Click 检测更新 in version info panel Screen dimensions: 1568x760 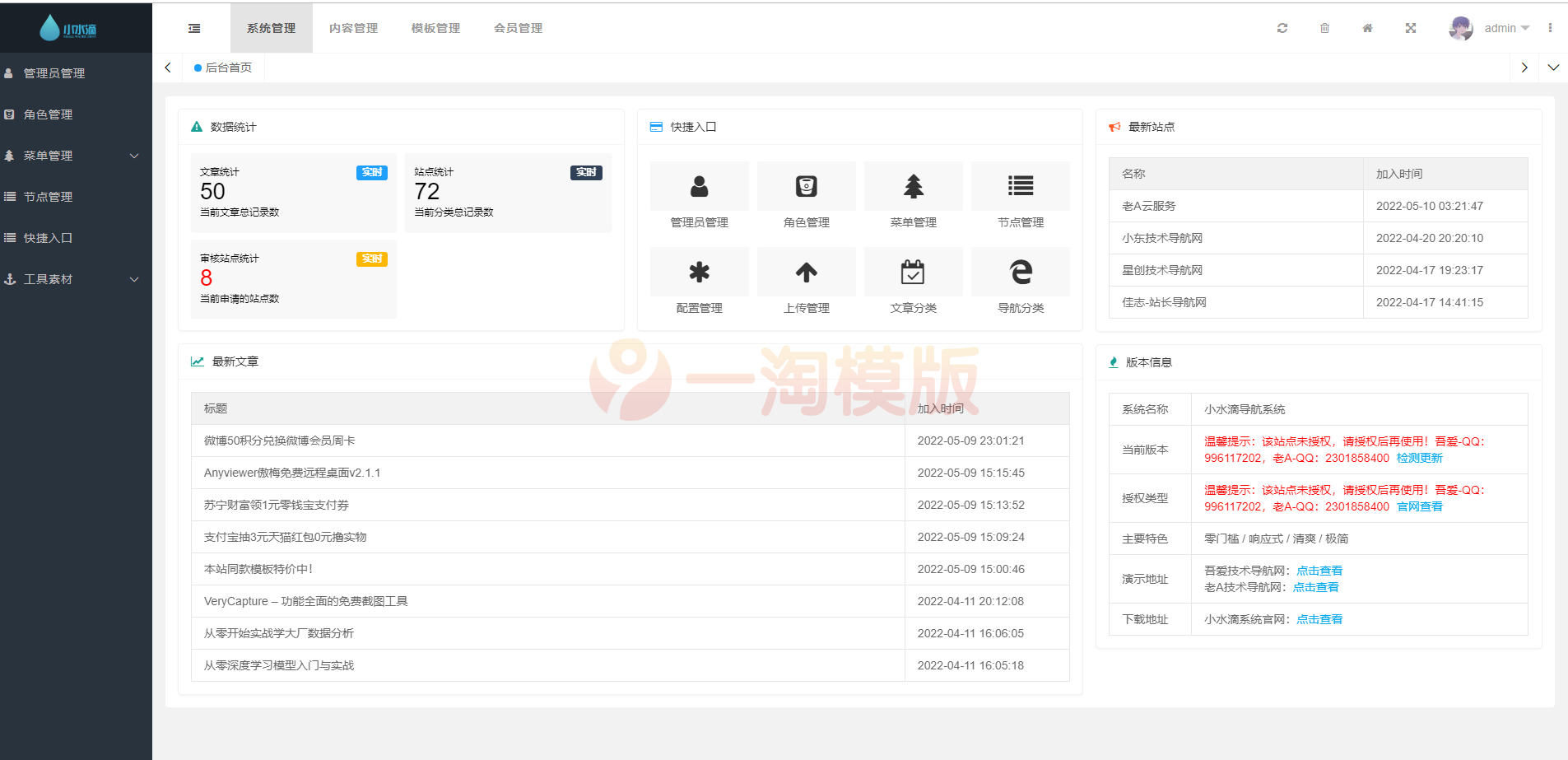pyautogui.click(x=1420, y=458)
